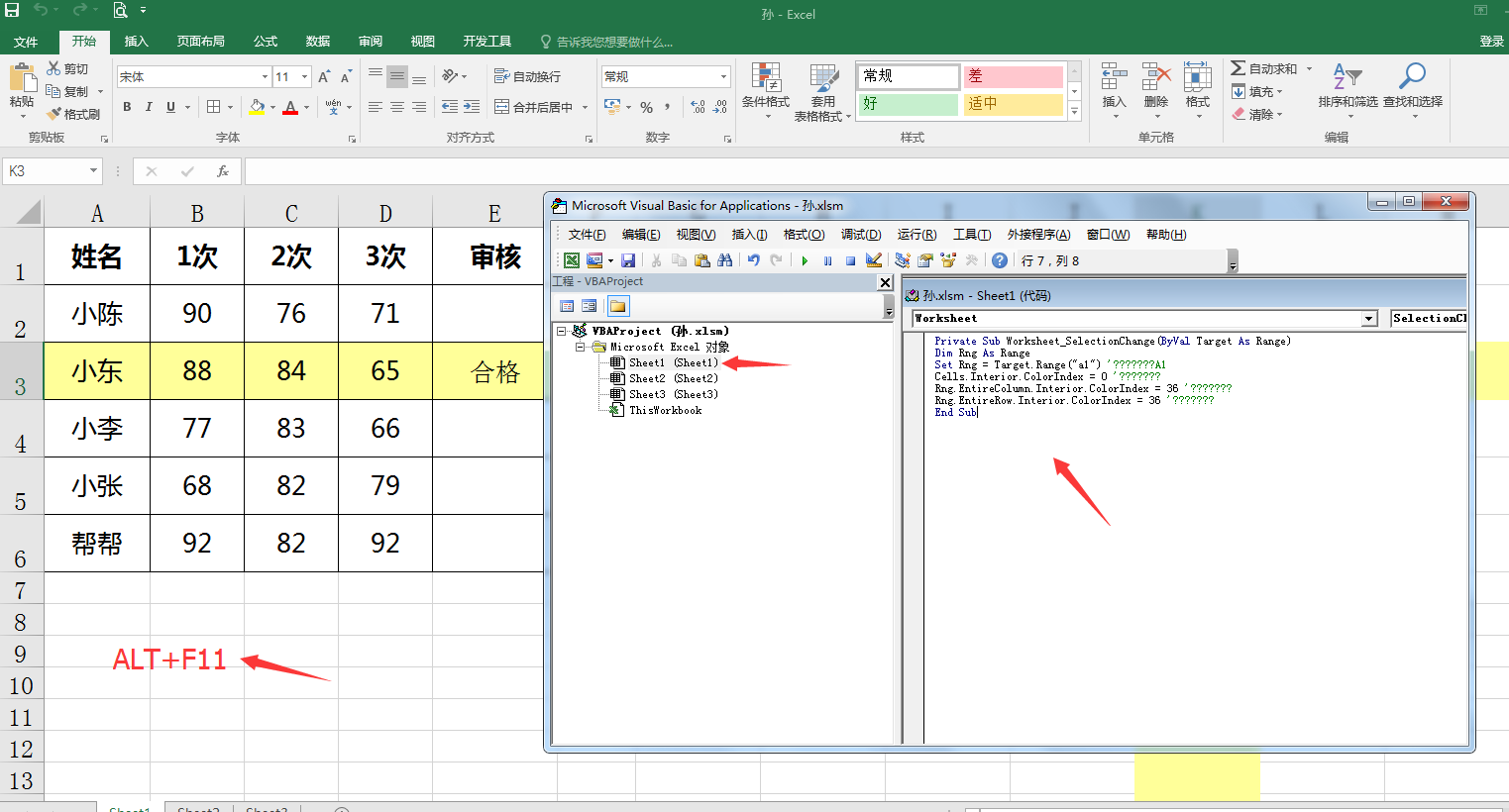This screenshot has width=1509, height=812.
Task: Click the Reset stop icon in VBA toolbar
Action: (x=850, y=260)
